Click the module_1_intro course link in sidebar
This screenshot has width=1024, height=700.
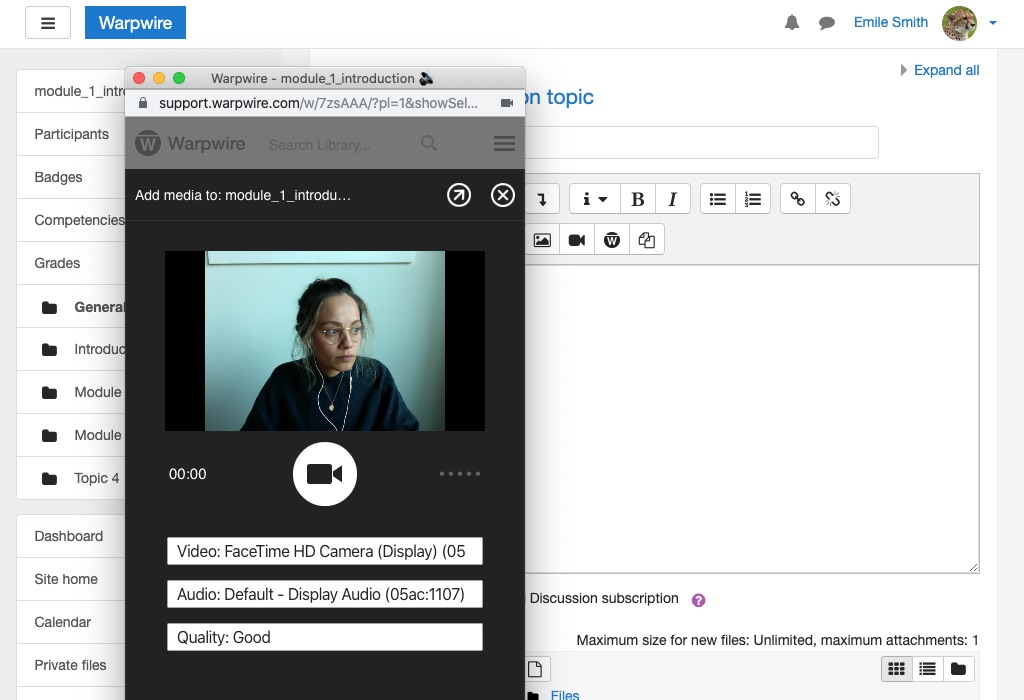[71, 91]
